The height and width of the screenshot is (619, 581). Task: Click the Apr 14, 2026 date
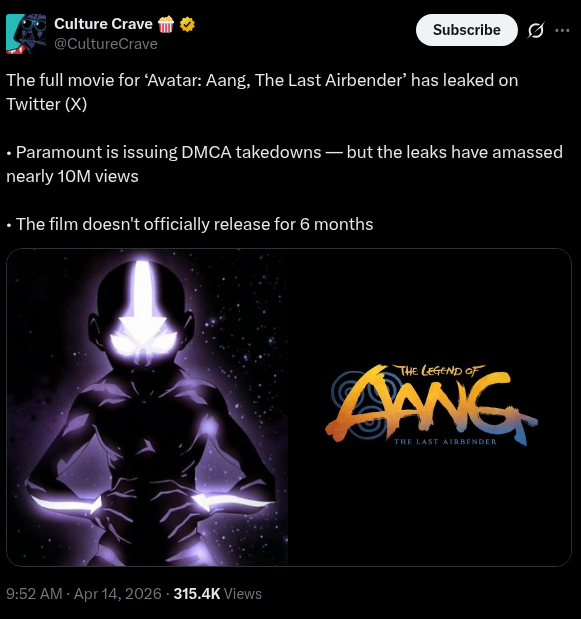118,594
